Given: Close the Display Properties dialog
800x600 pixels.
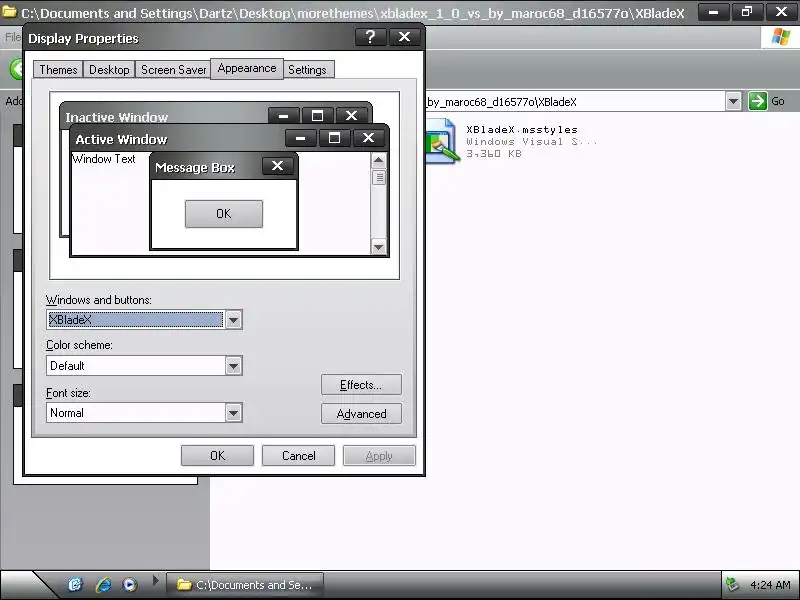Looking at the screenshot, I should pos(404,37).
